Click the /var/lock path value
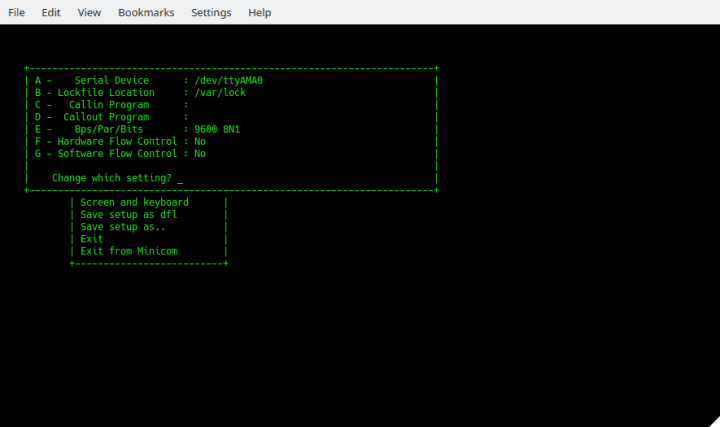 [x=220, y=93]
